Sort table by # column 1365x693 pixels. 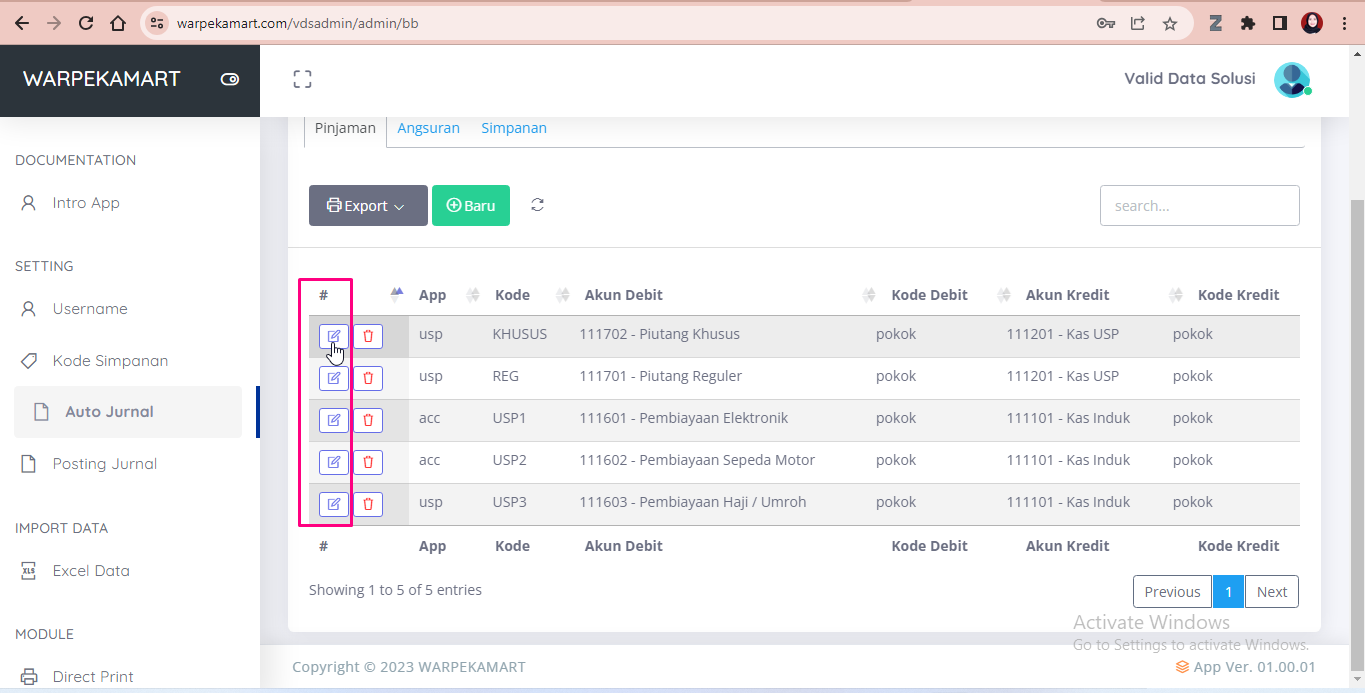point(357,295)
